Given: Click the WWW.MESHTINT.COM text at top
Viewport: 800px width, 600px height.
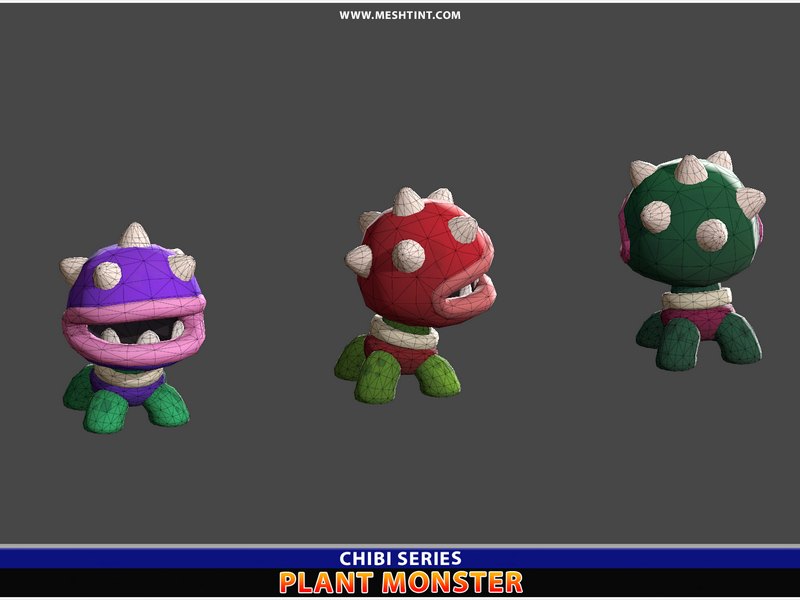Looking at the screenshot, I should pyautogui.click(x=399, y=15).
